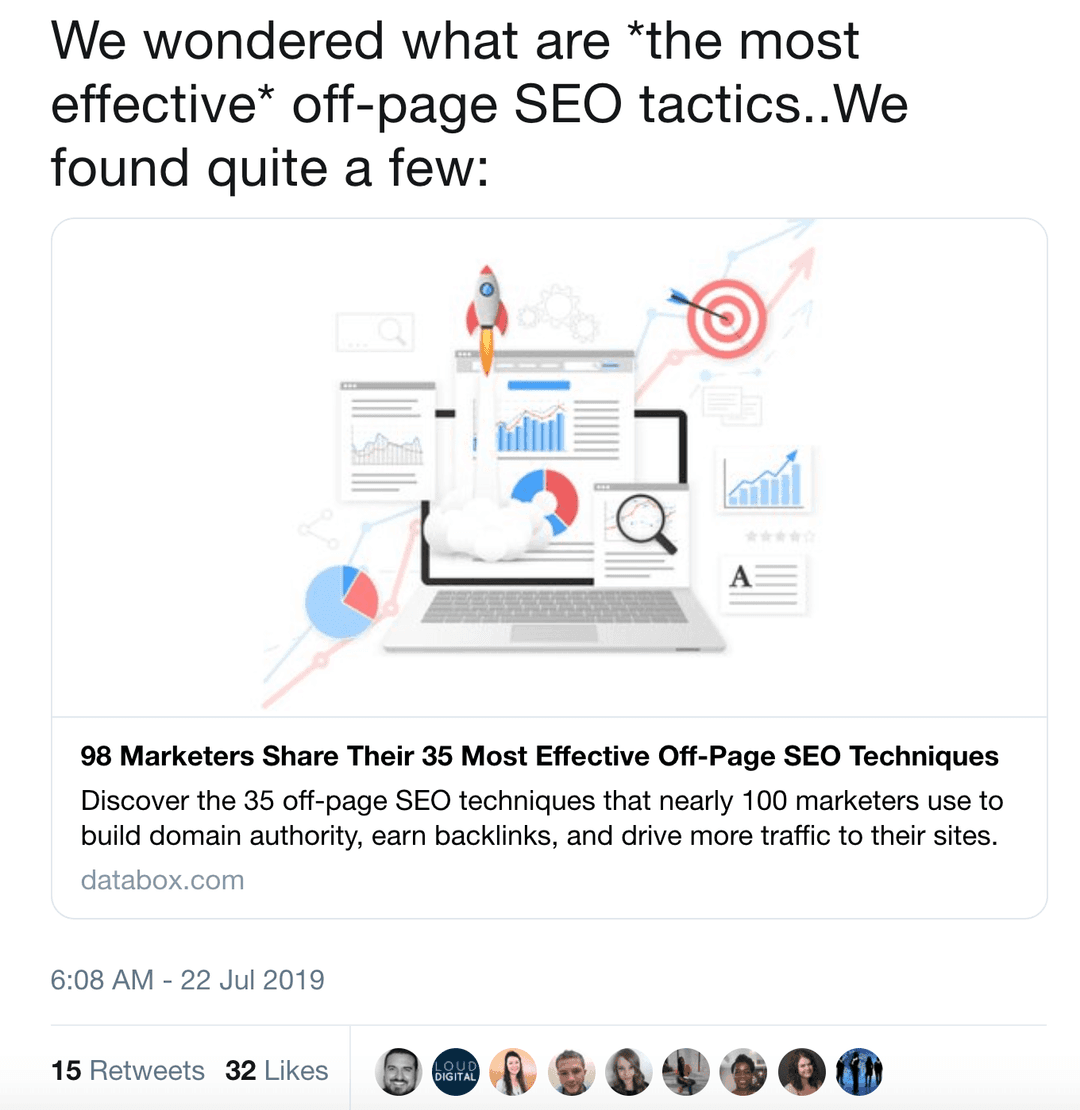The width and height of the screenshot is (1080, 1110).
Task: Click the first bearded man's avatar
Action: click(398, 1071)
